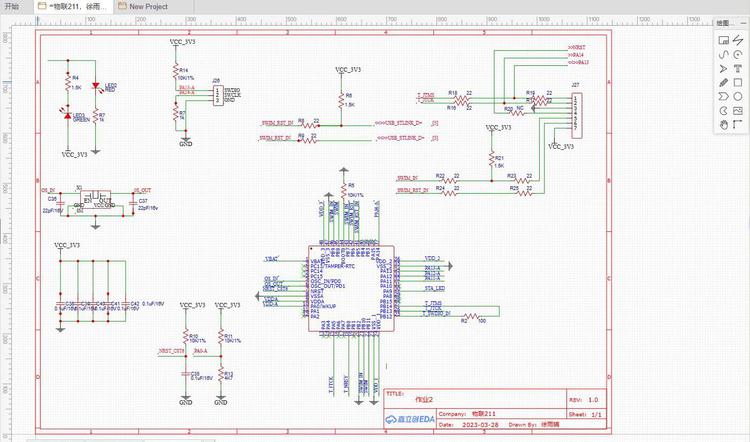Screen dimensions: 750x442
Task: Choose the Pie shape tool
Action: [724, 111]
